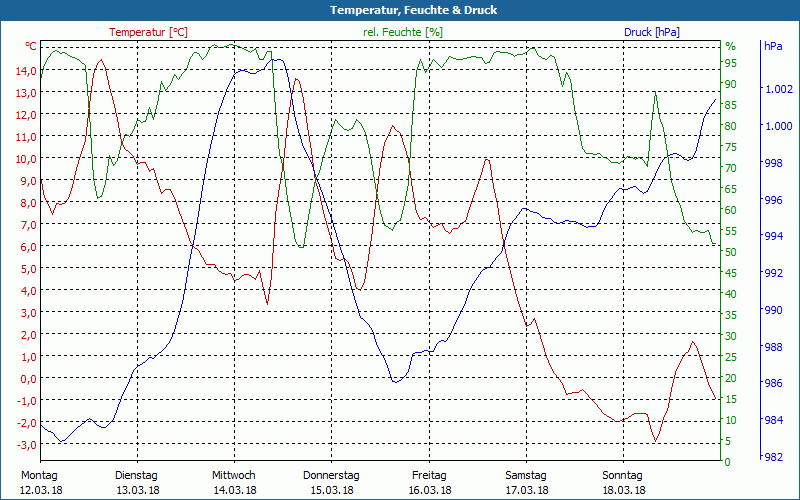Viewport: 800px width, 500px height.
Task: Click the Montag day label
Action: [x=40, y=475]
